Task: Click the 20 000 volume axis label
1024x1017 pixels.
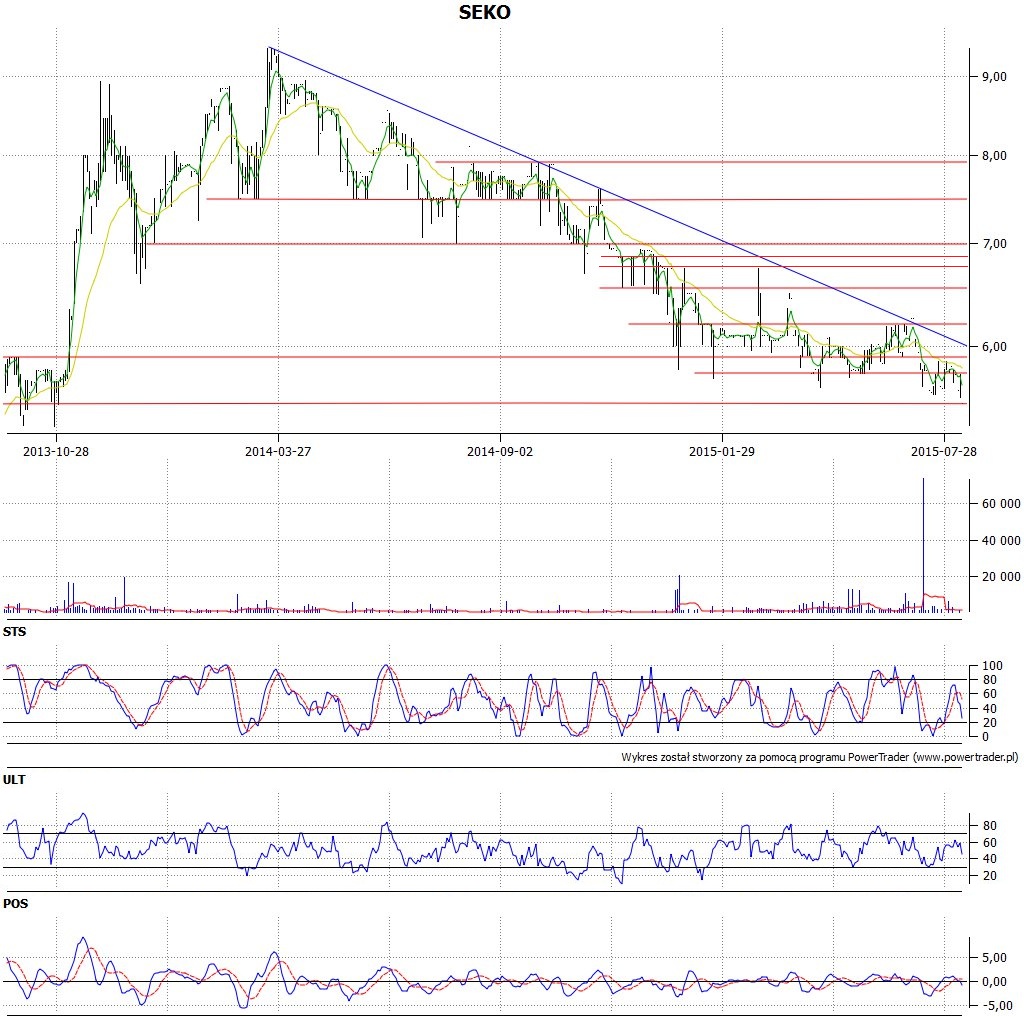Action: (x=1000, y=576)
